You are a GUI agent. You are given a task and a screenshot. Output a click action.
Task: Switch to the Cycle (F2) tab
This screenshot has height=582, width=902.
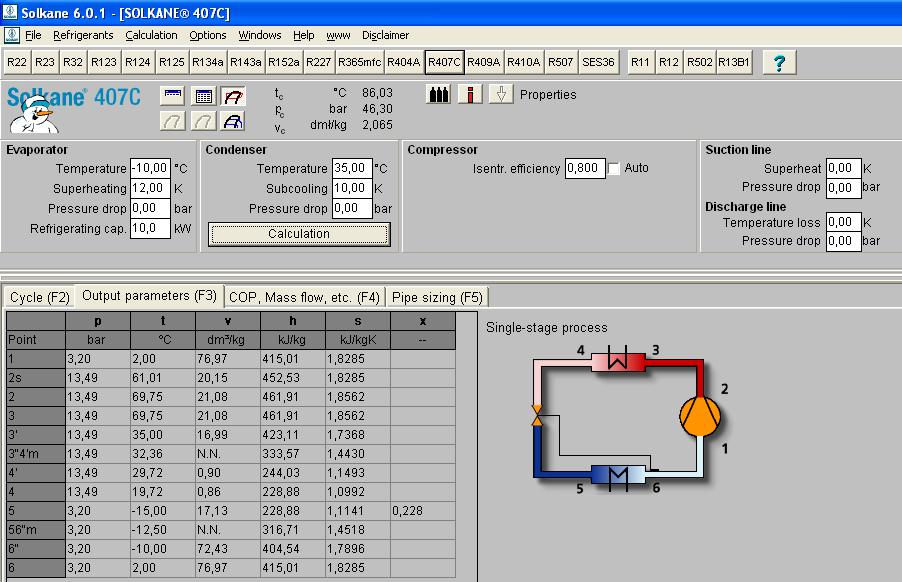pyautogui.click(x=40, y=297)
